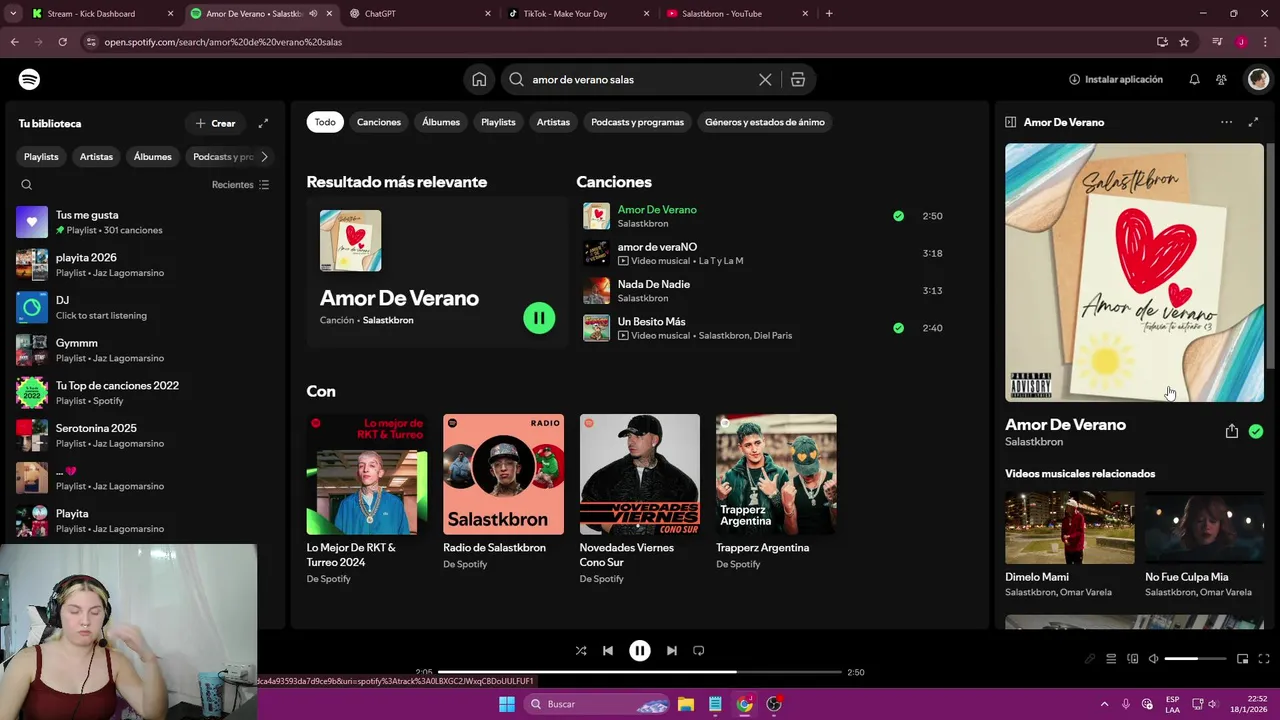Open the Now Playing panel more options

(x=1226, y=122)
